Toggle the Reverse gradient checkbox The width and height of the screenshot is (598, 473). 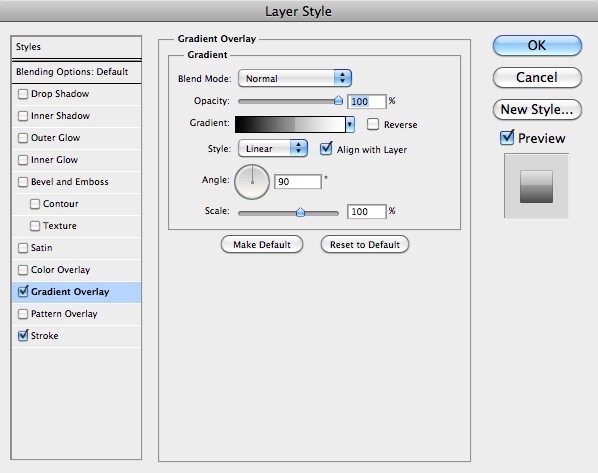pos(373,124)
